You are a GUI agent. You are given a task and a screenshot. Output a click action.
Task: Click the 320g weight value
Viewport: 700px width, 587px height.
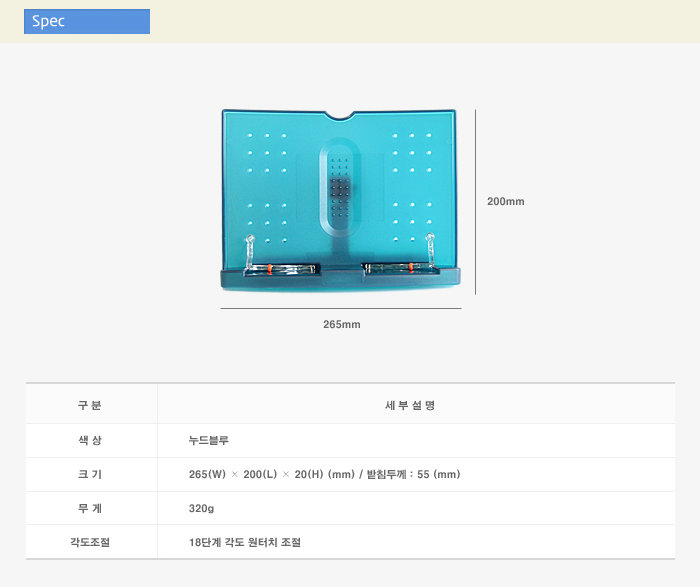point(202,508)
